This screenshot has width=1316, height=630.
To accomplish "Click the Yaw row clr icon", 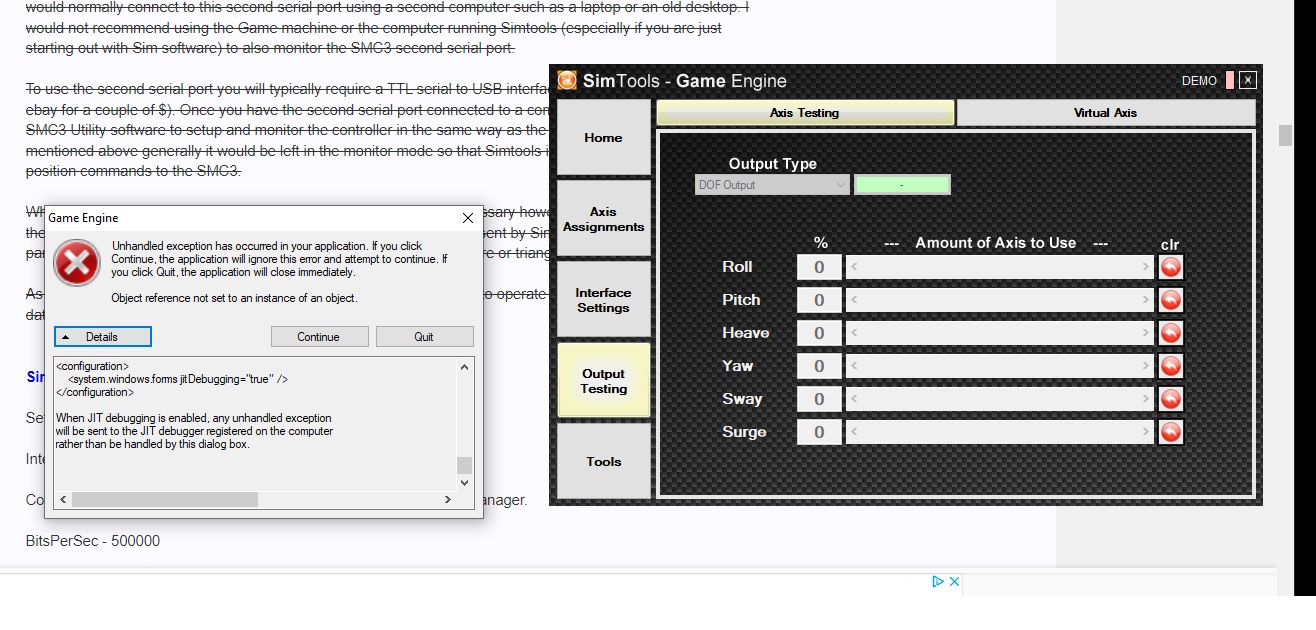I will pos(1170,366).
